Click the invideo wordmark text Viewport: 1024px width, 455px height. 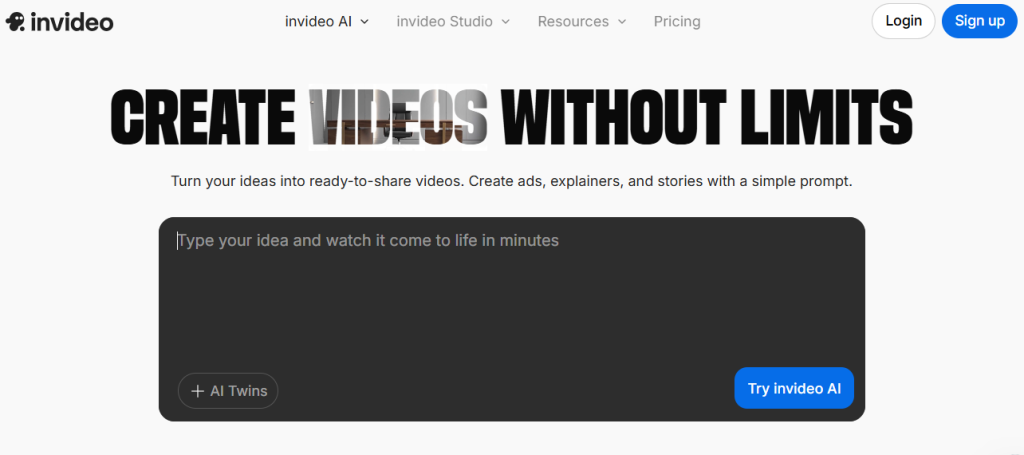point(71,21)
